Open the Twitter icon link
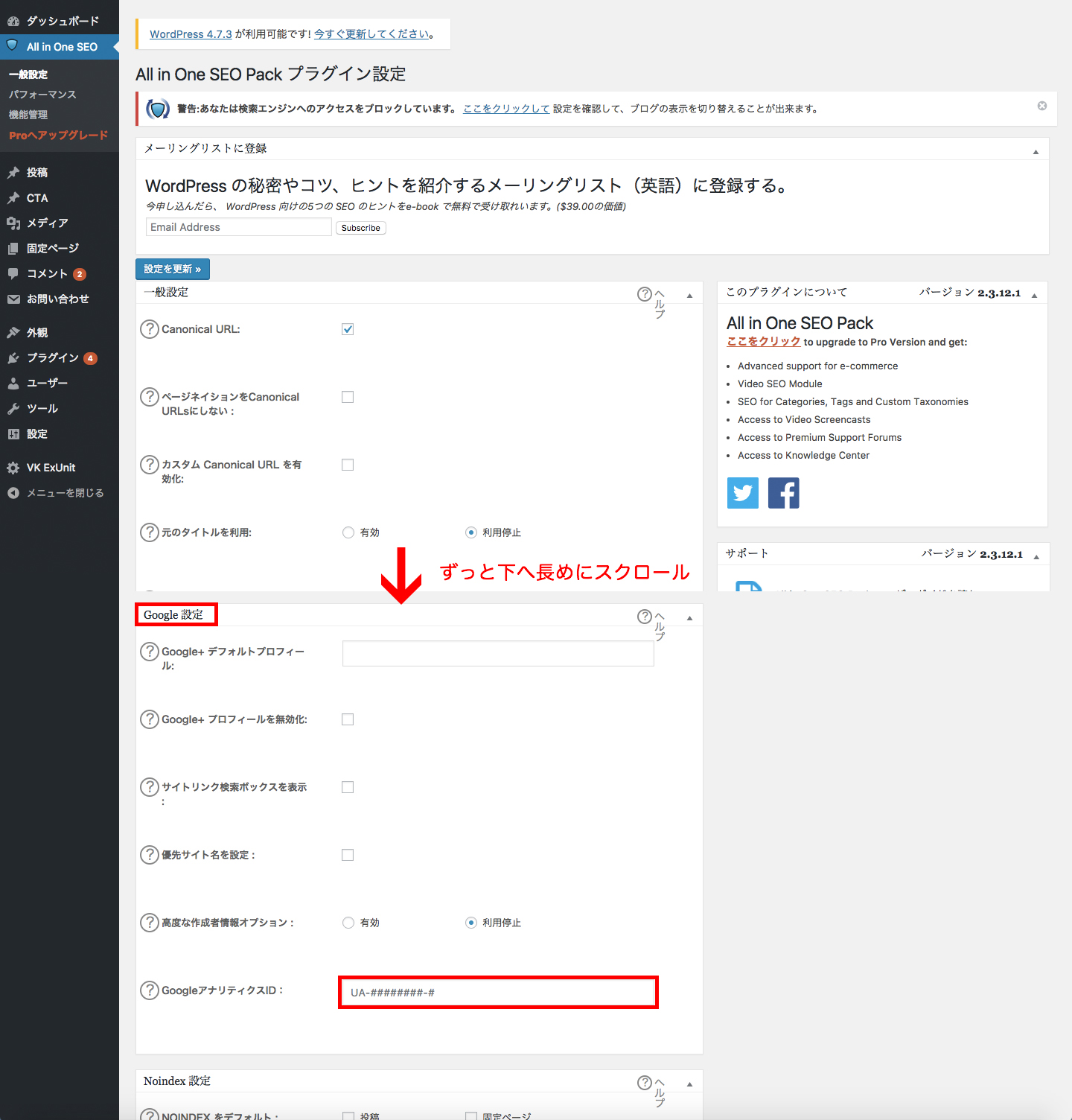 pos(743,493)
